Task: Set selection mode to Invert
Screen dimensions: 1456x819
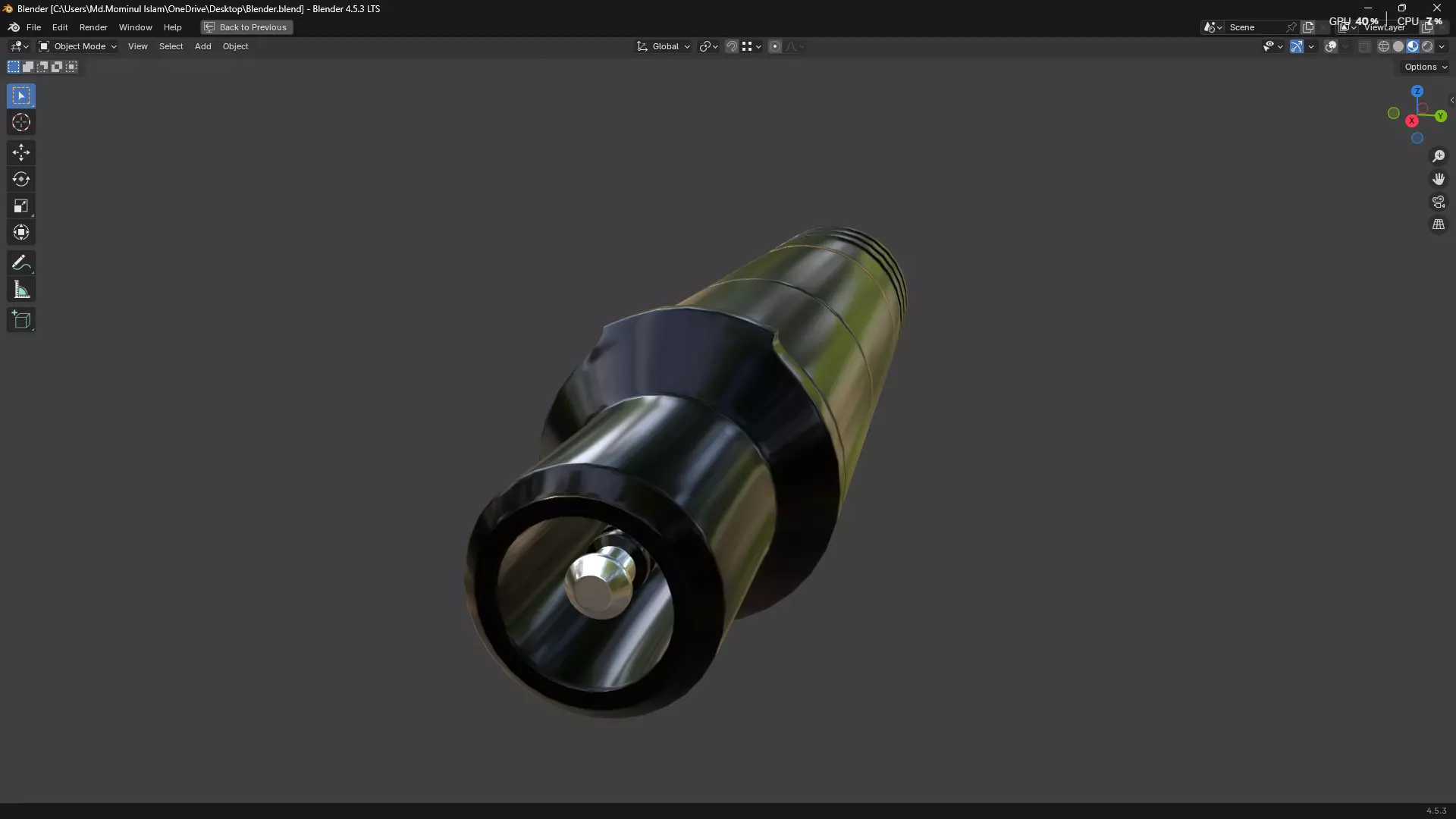Action: (57, 67)
